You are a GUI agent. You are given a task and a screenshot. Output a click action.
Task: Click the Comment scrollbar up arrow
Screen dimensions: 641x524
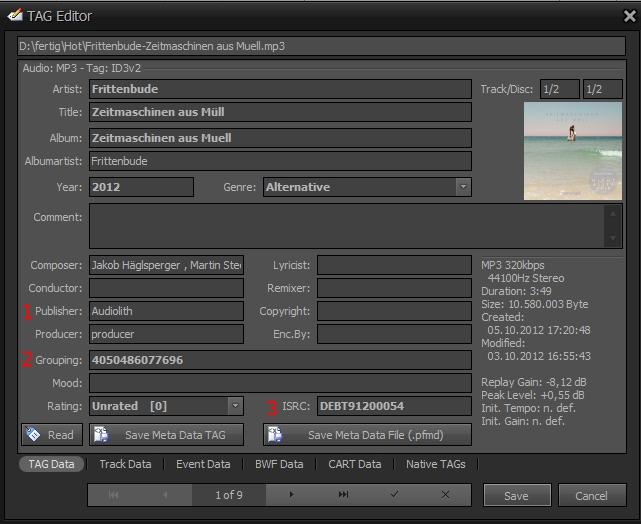point(613,214)
